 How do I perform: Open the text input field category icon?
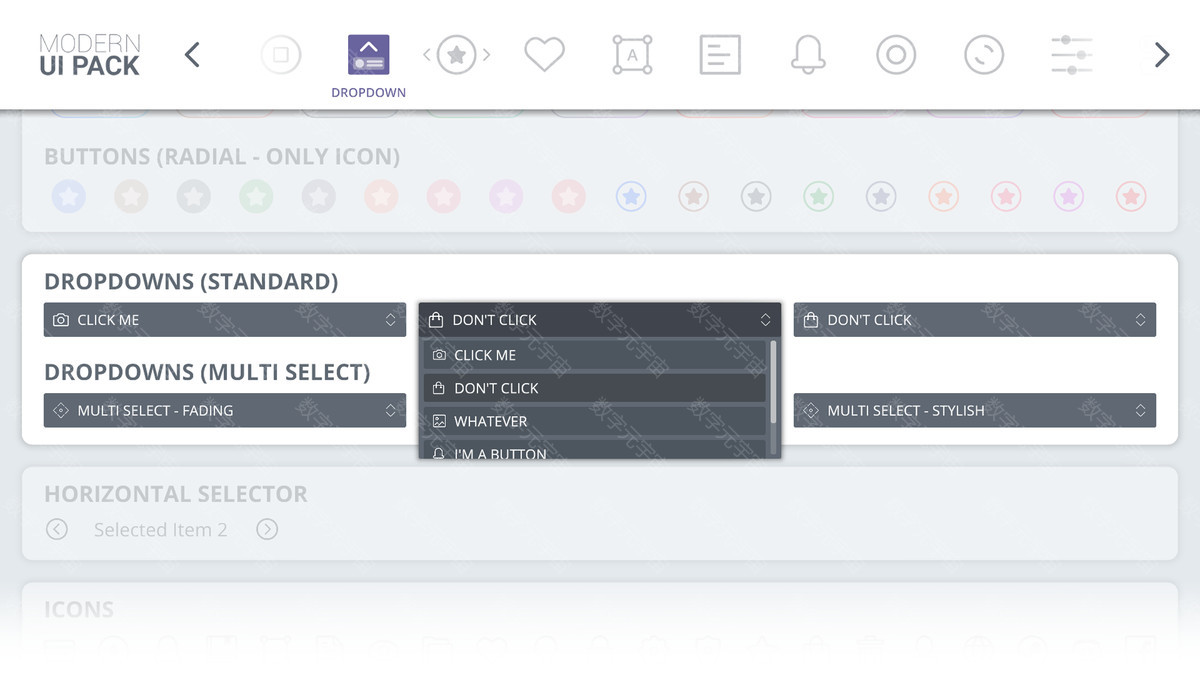632,55
